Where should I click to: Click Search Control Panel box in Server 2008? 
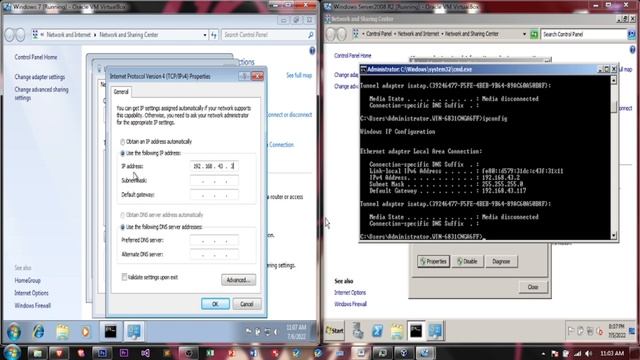coord(584,34)
